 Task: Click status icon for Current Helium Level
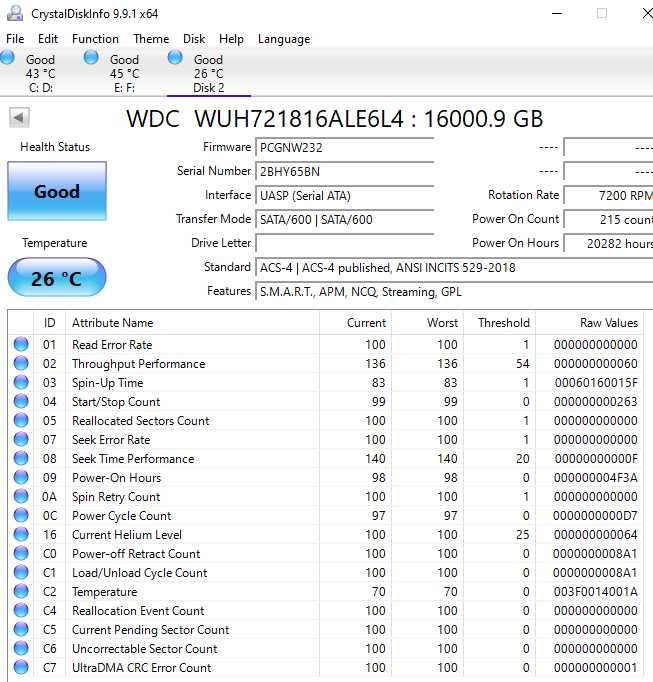pyautogui.click(x=21, y=534)
